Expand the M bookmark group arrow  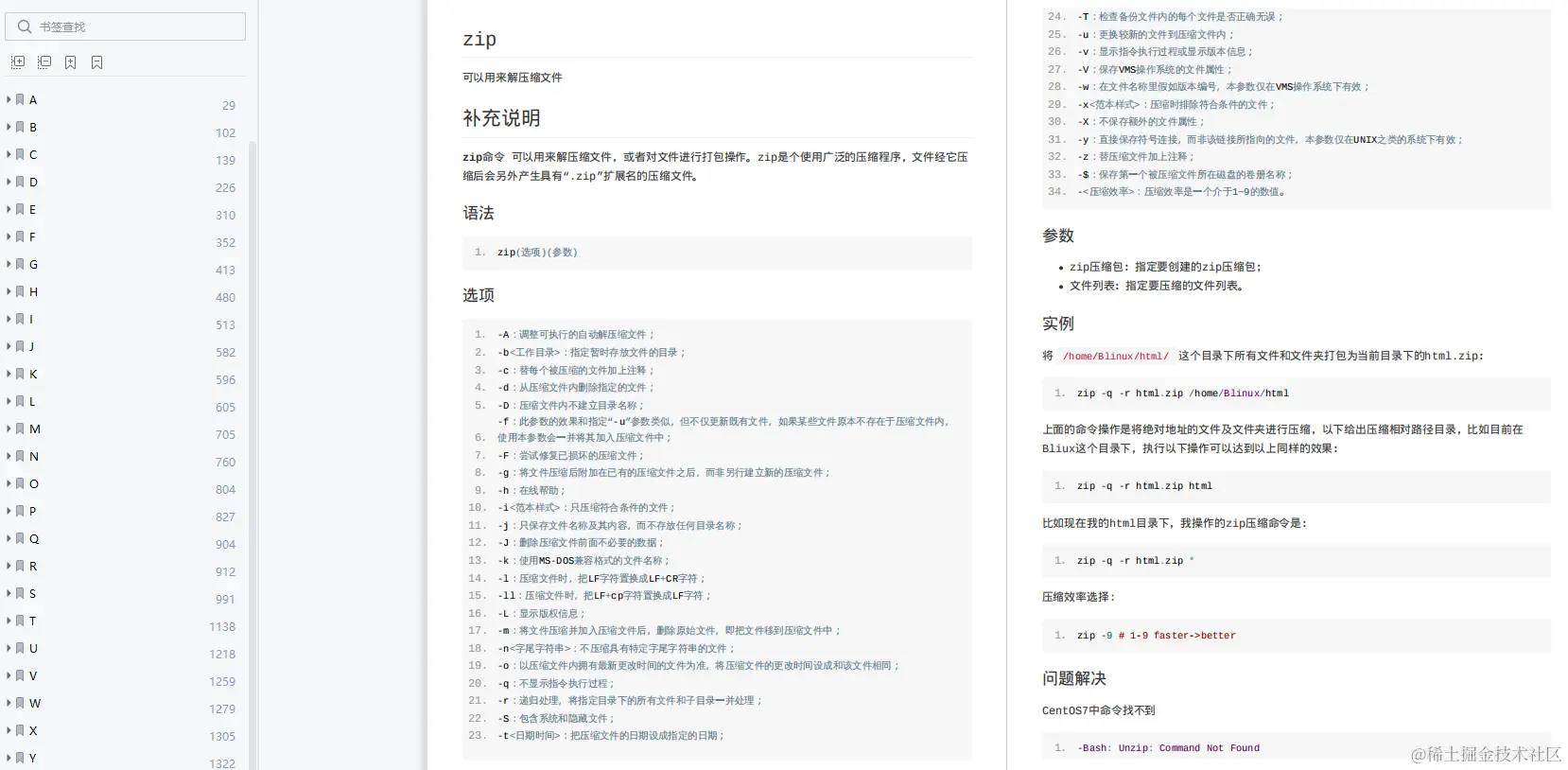[9, 429]
